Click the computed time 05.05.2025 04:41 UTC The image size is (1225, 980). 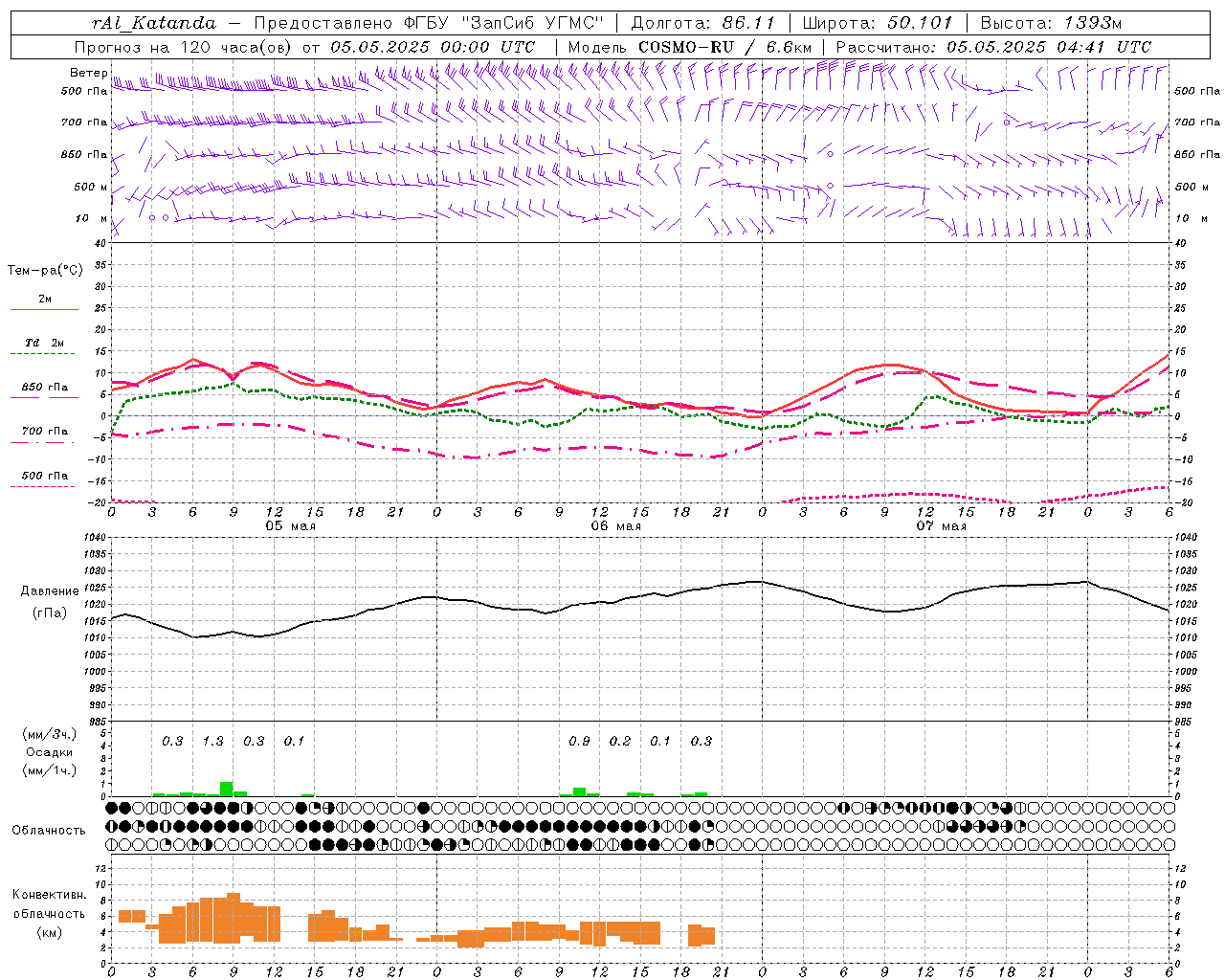click(1049, 47)
